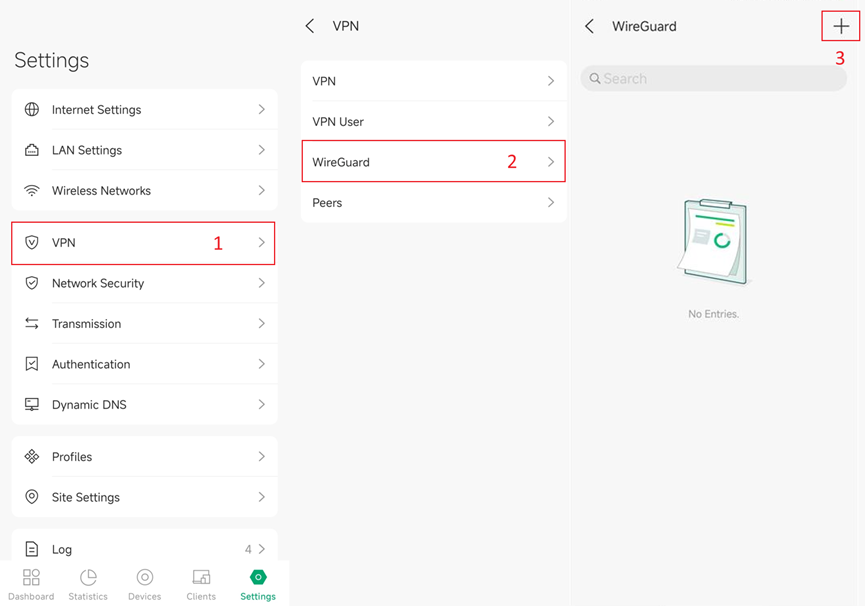Click the Wireless Networks wifi icon
This screenshot has height=606, width=865.
point(31,190)
